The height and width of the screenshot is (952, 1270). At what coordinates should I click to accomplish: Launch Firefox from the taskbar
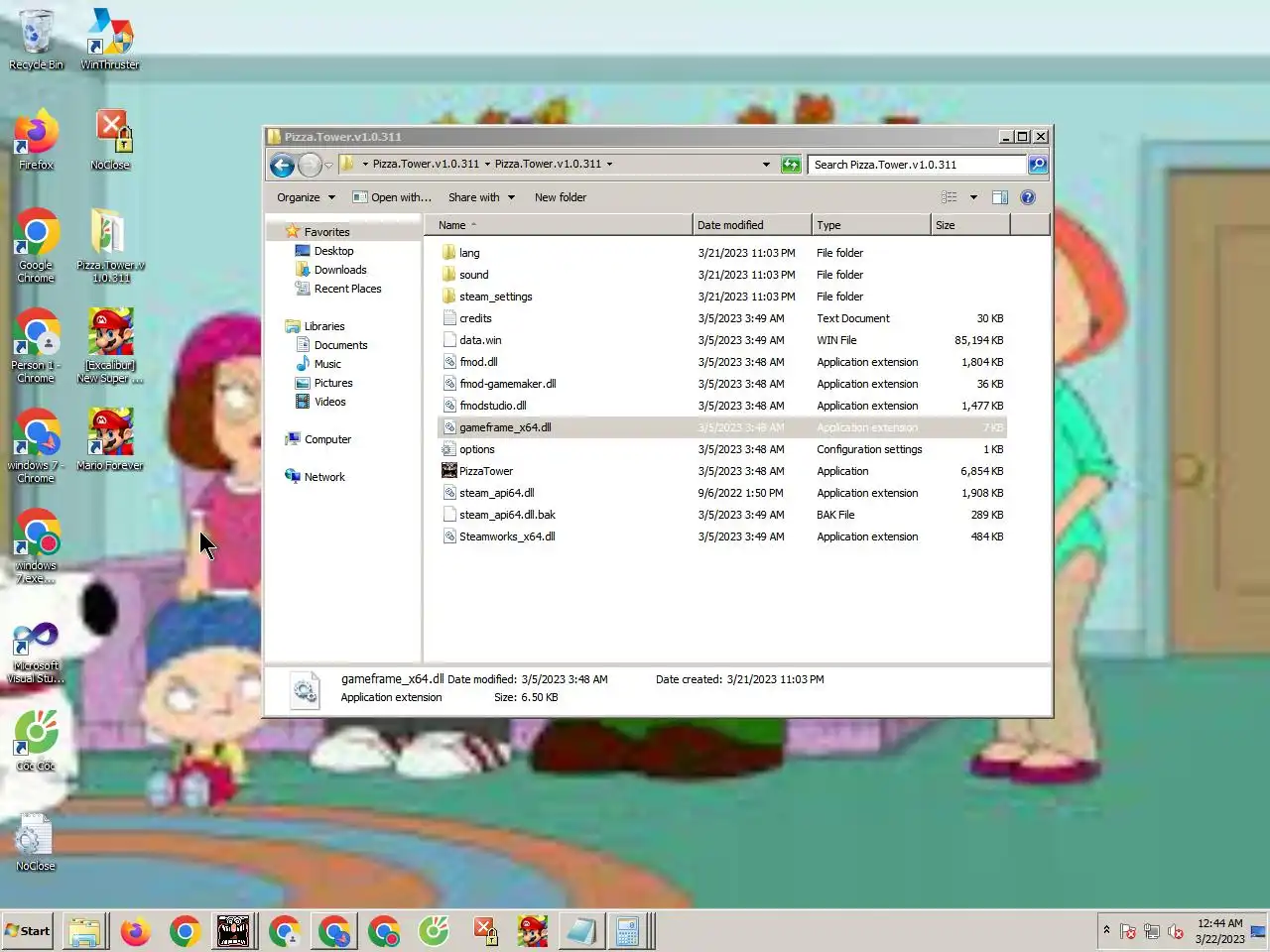[x=135, y=932]
